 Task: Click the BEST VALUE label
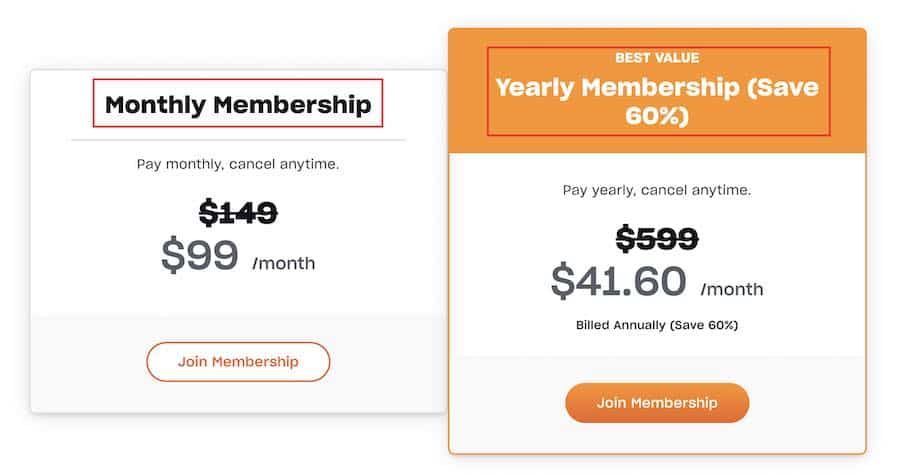tap(657, 58)
